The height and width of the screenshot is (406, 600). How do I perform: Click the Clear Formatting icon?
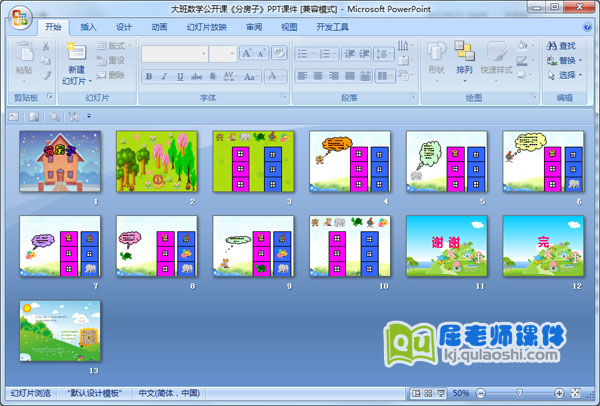(279, 53)
